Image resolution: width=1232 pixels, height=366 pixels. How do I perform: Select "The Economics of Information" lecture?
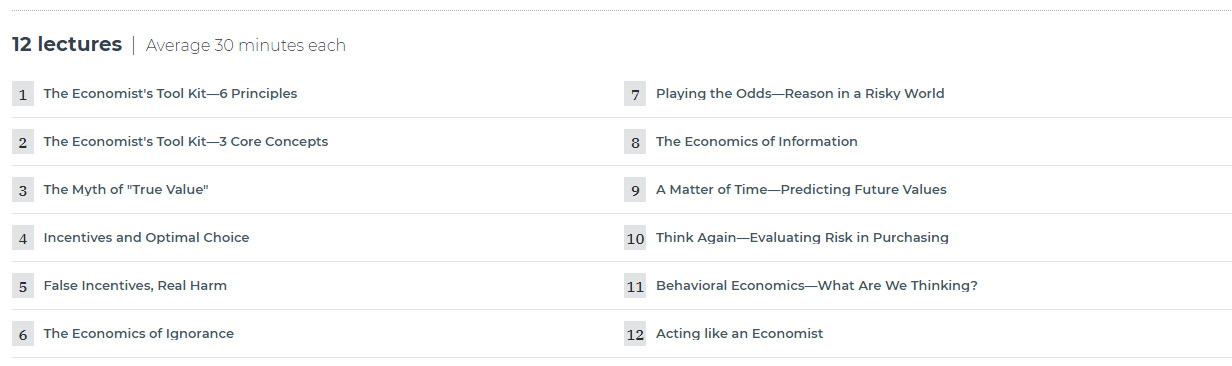(x=757, y=142)
